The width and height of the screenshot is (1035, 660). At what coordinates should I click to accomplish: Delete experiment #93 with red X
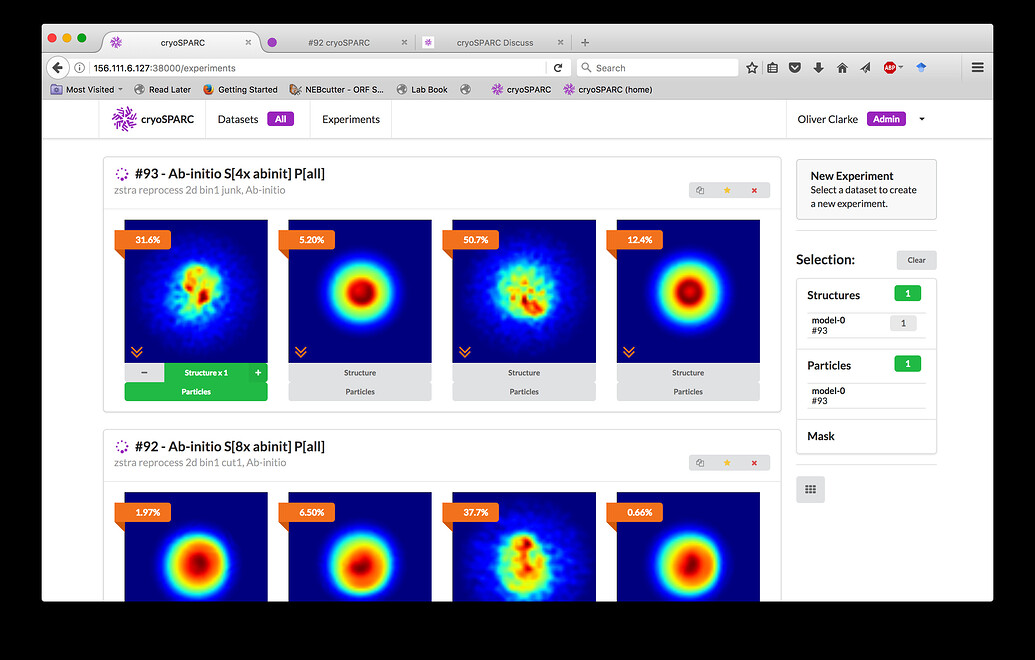(754, 190)
